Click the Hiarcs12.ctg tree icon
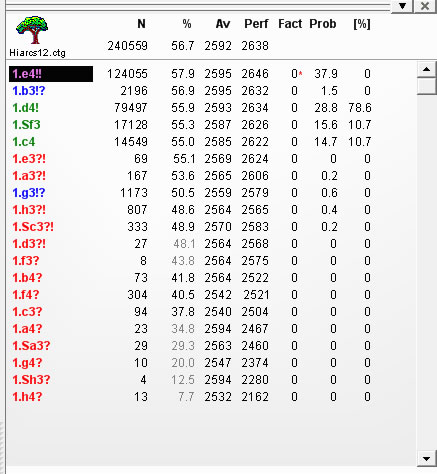437x474 pixels. [32, 30]
